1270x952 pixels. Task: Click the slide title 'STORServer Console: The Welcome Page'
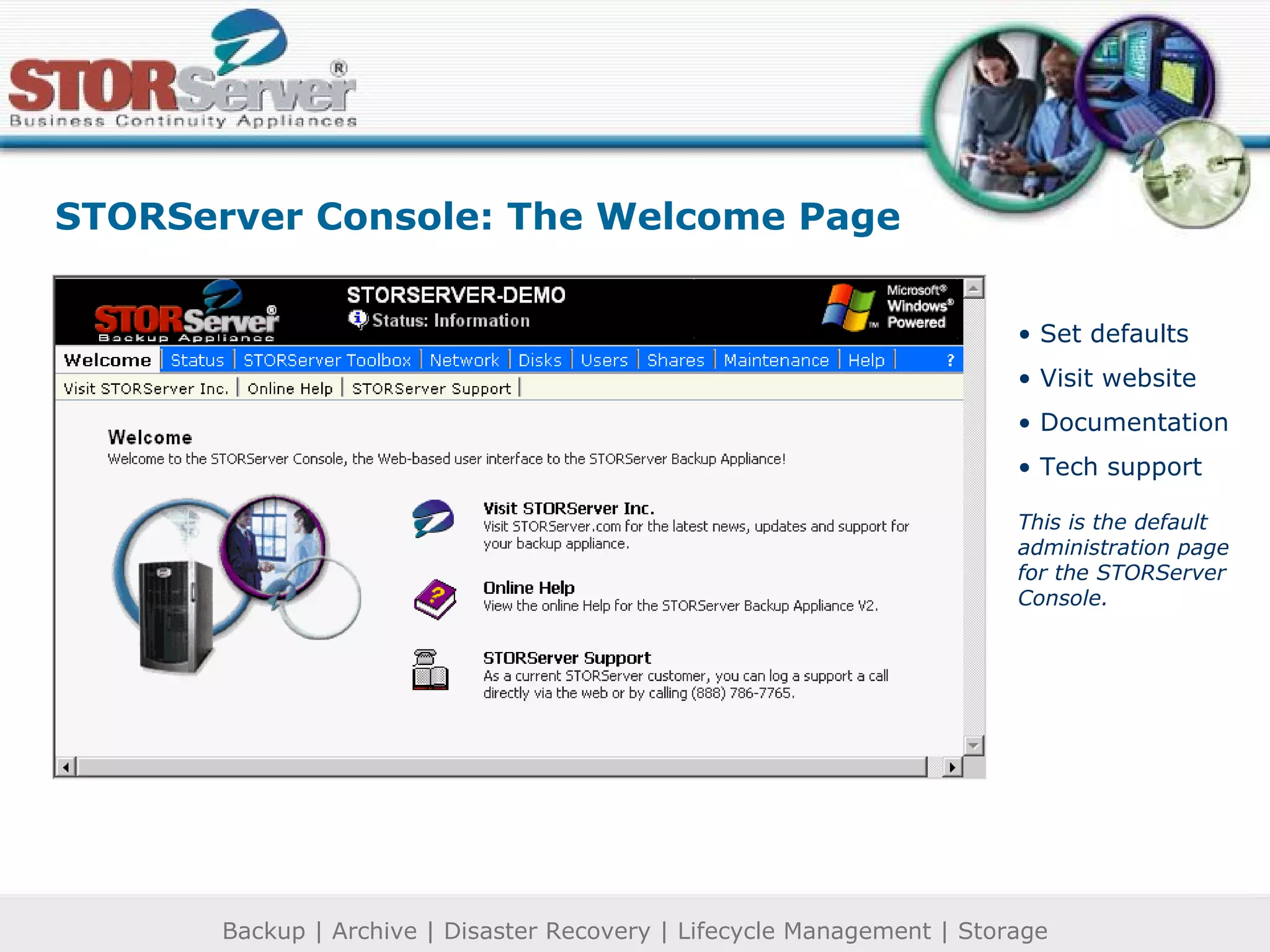click(x=477, y=216)
